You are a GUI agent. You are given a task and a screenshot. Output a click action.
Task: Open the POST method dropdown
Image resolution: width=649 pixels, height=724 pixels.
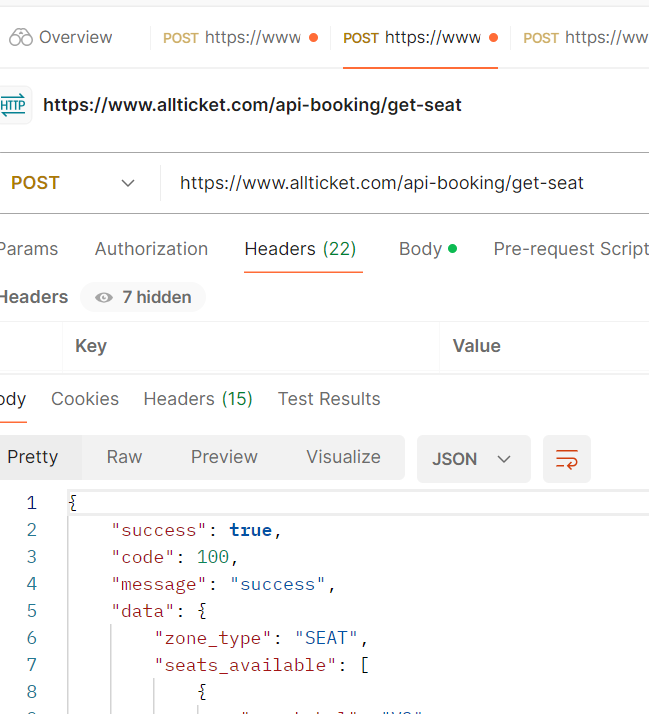click(x=74, y=183)
